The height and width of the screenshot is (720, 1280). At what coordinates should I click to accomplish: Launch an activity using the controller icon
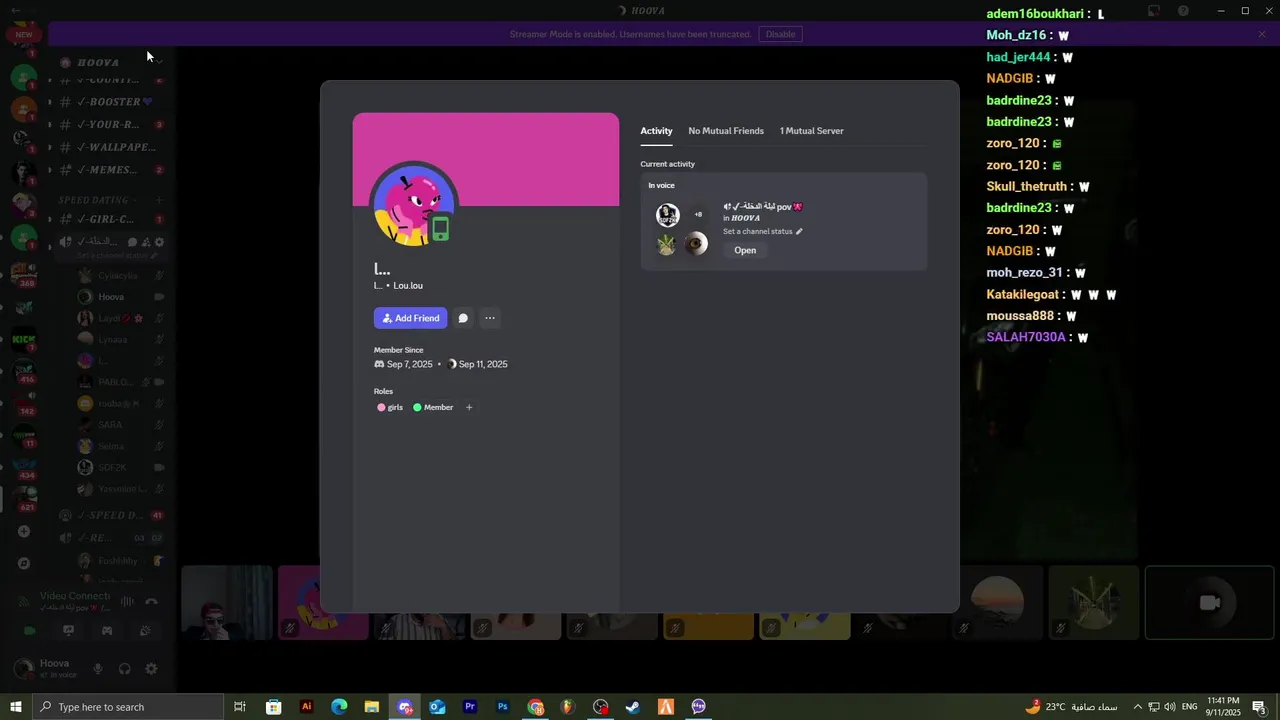[107, 631]
